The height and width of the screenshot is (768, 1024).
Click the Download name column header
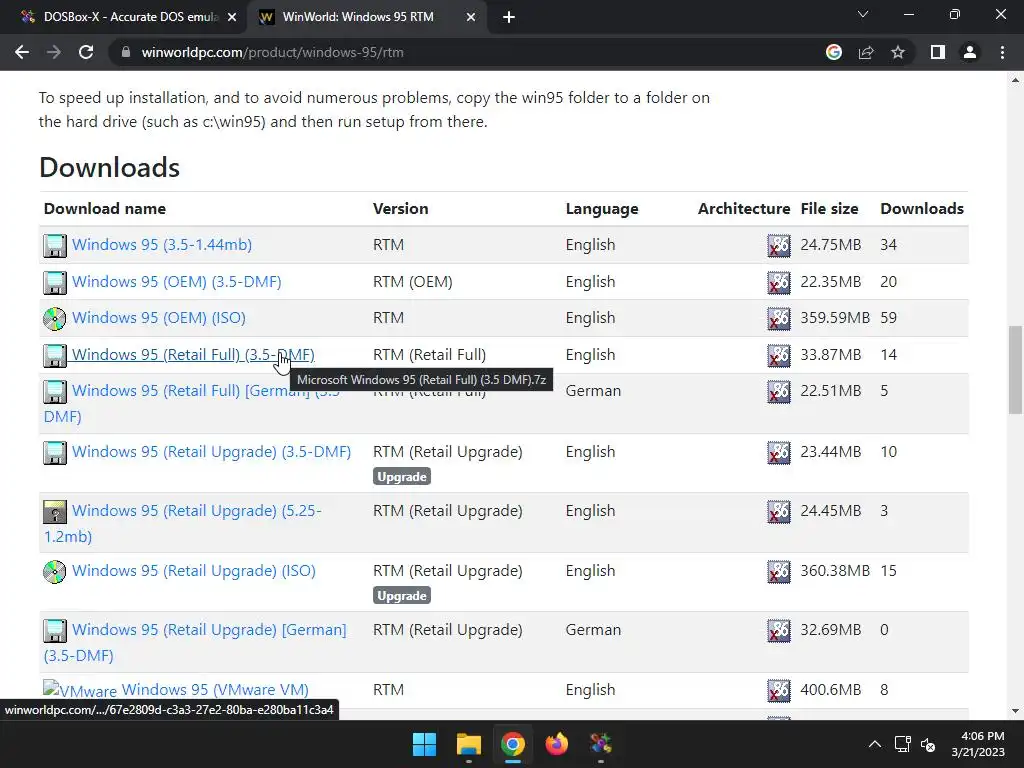[x=104, y=209]
